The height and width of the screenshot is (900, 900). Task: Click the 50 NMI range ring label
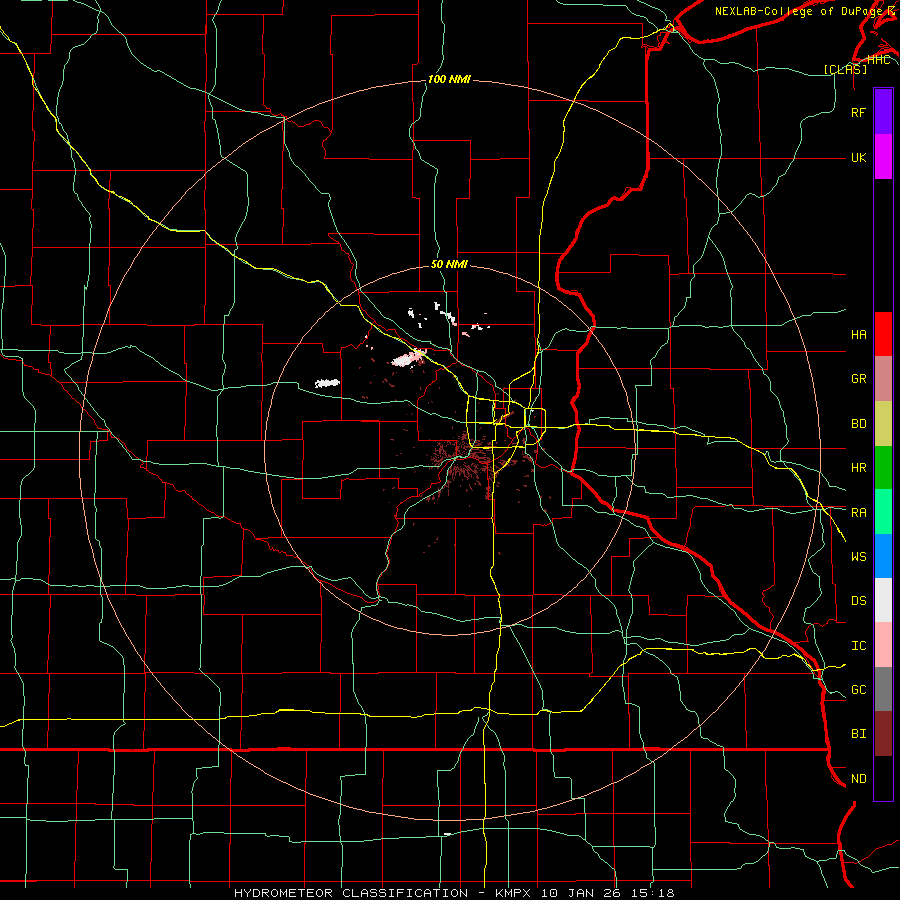[x=449, y=264]
